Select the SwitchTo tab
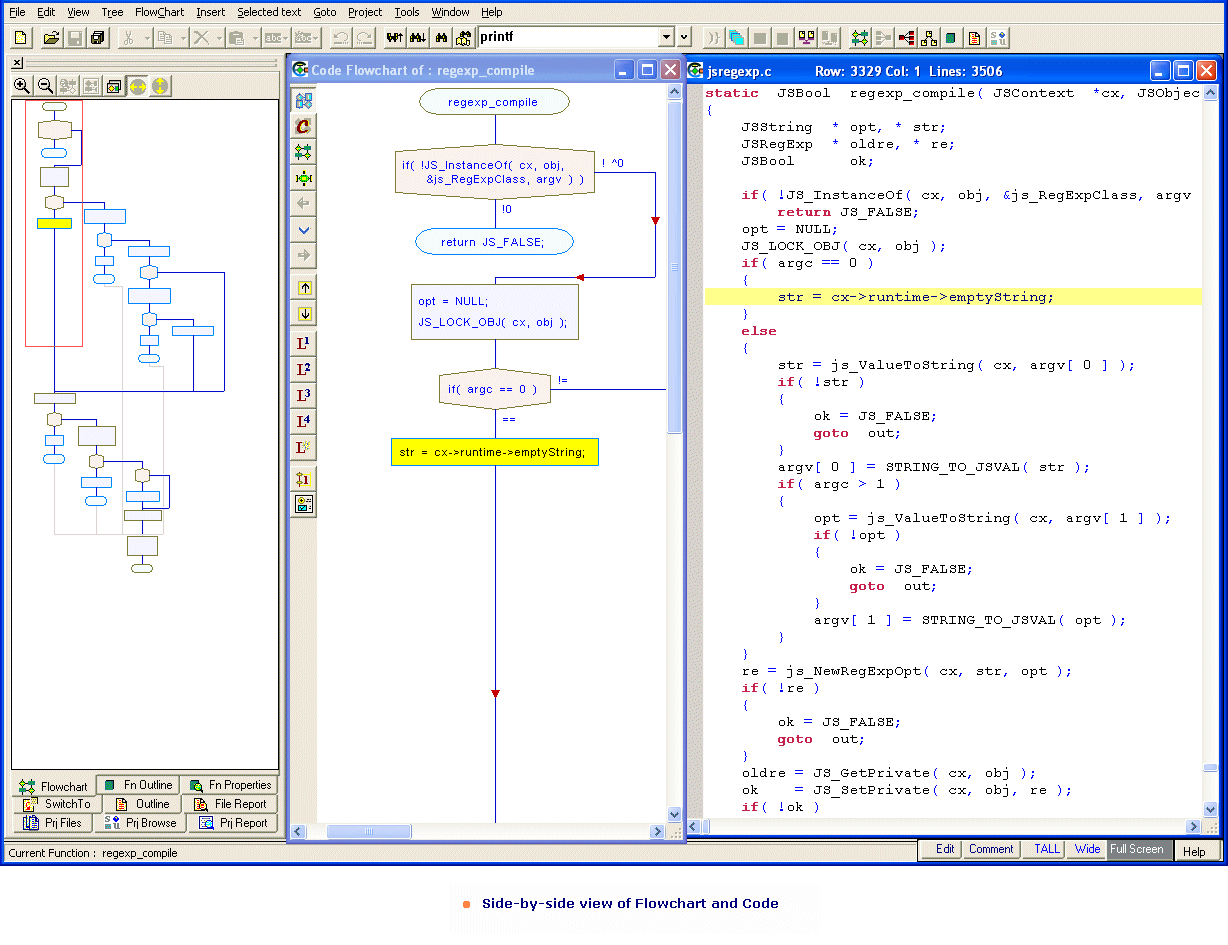Screen dimensions: 1228x945 (x=57, y=804)
